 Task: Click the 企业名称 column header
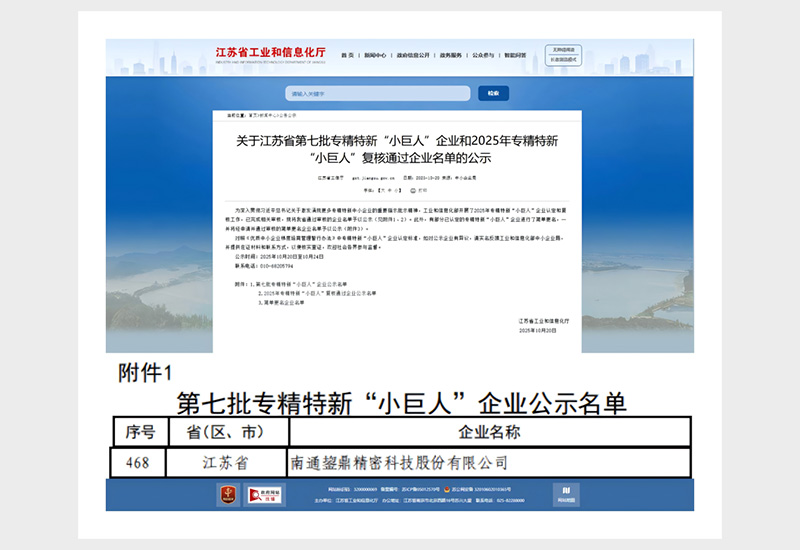(489, 432)
